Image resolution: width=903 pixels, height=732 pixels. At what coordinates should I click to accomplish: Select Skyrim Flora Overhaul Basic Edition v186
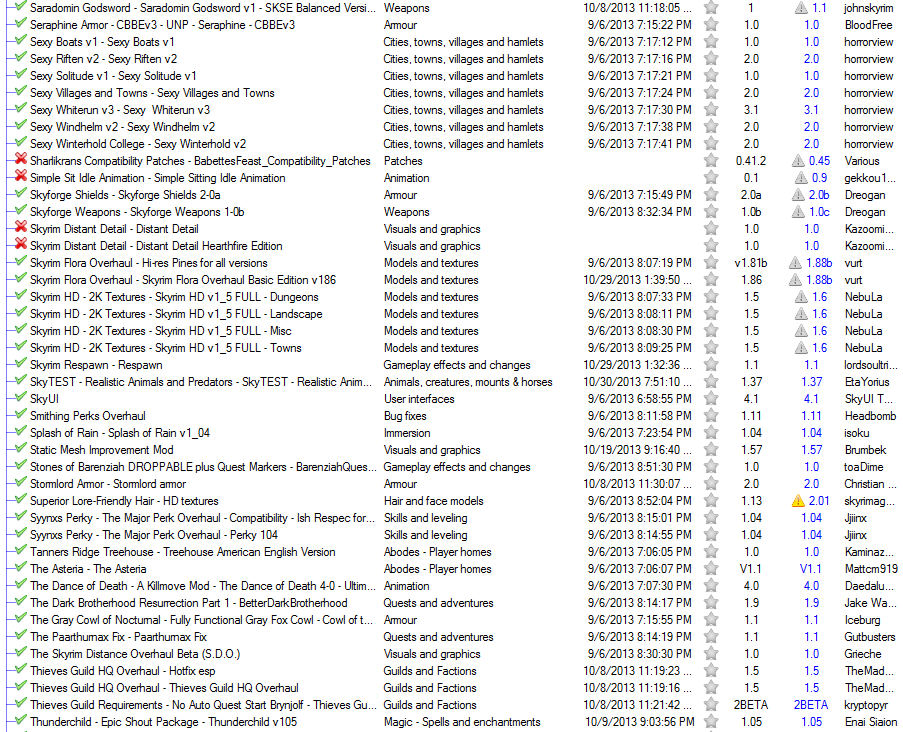pos(183,280)
